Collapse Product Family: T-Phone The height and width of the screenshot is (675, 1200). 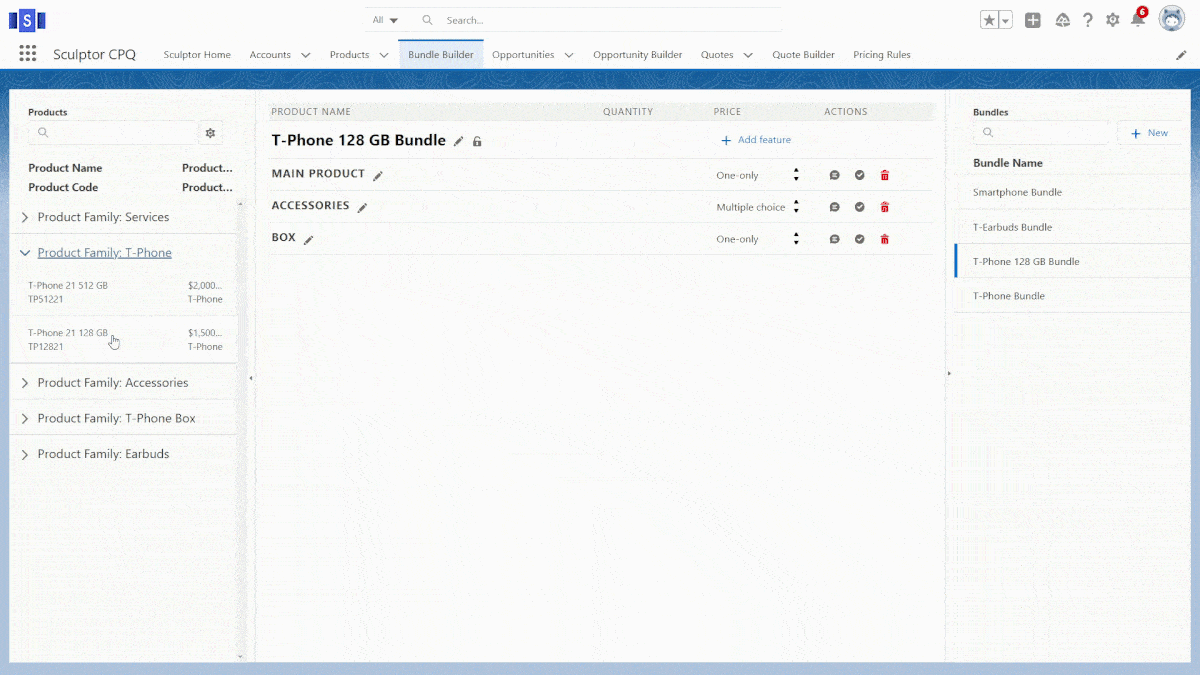click(25, 253)
